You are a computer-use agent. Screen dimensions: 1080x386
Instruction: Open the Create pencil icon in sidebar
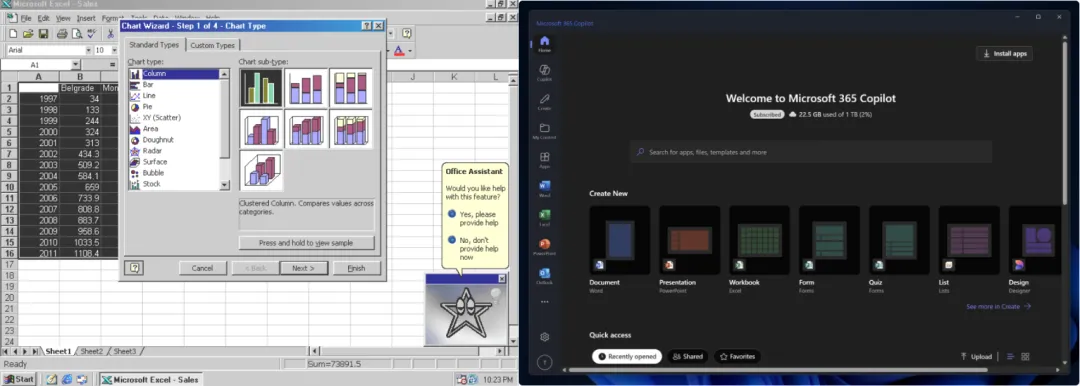point(544,101)
